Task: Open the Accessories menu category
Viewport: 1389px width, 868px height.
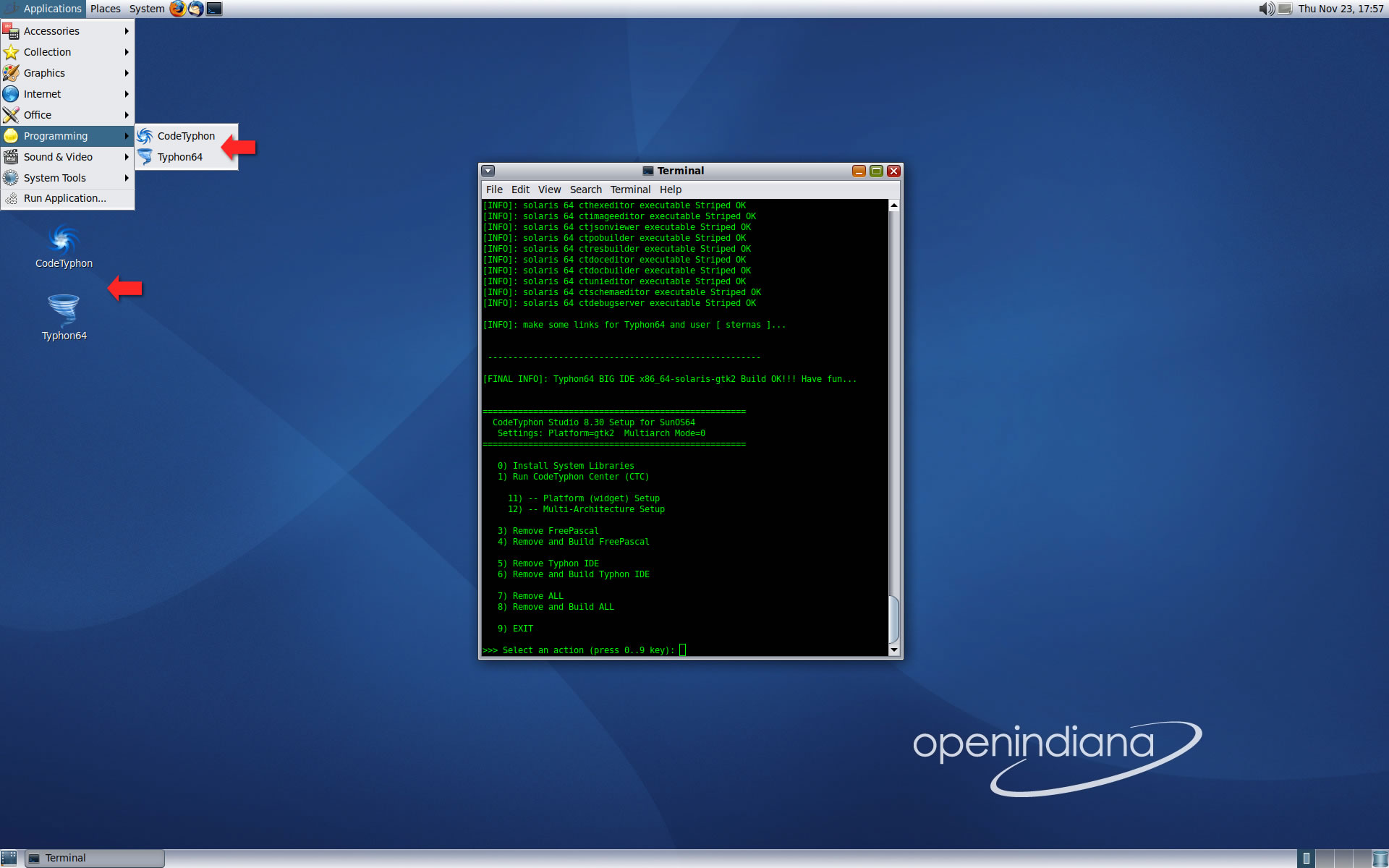Action: click(x=67, y=31)
